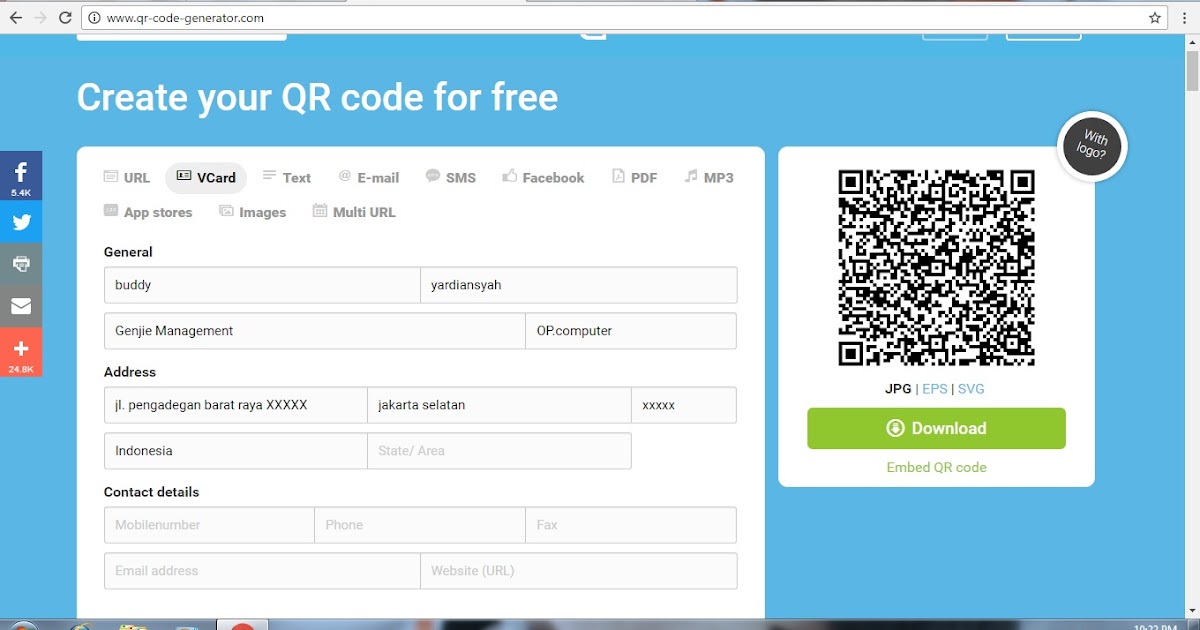Open the App stores tab
The image size is (1200, 630).
click(148, 212)
